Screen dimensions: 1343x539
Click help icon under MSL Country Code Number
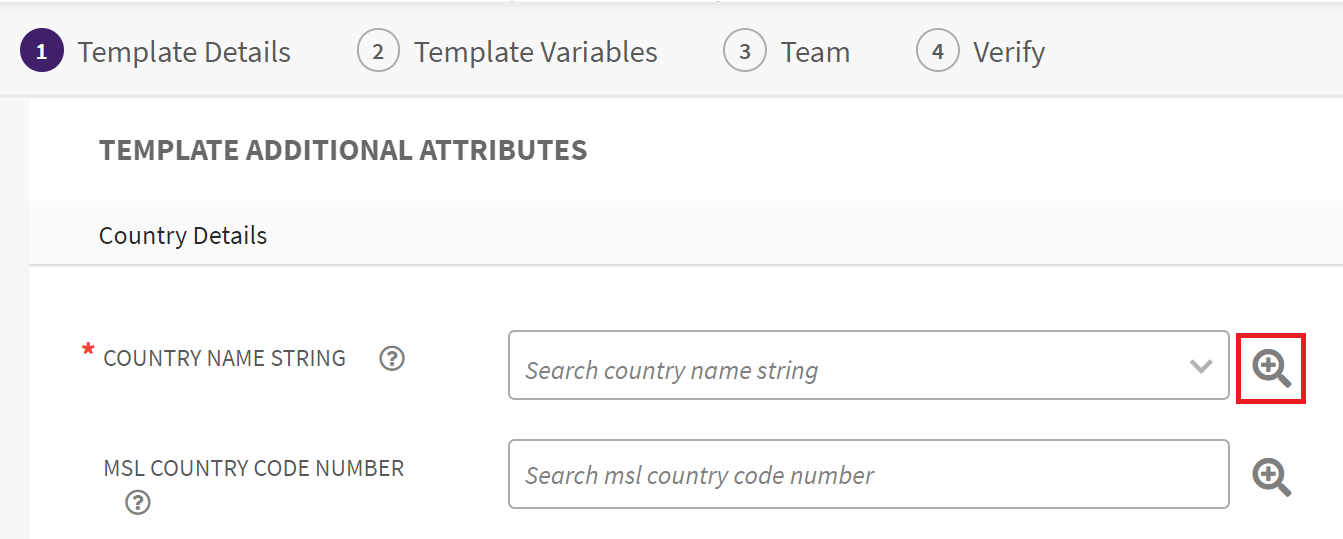point(138,502)
